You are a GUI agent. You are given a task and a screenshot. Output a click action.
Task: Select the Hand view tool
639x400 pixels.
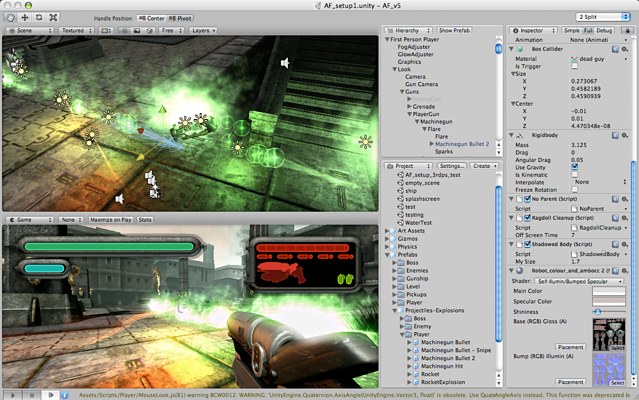tap(10, 18)
